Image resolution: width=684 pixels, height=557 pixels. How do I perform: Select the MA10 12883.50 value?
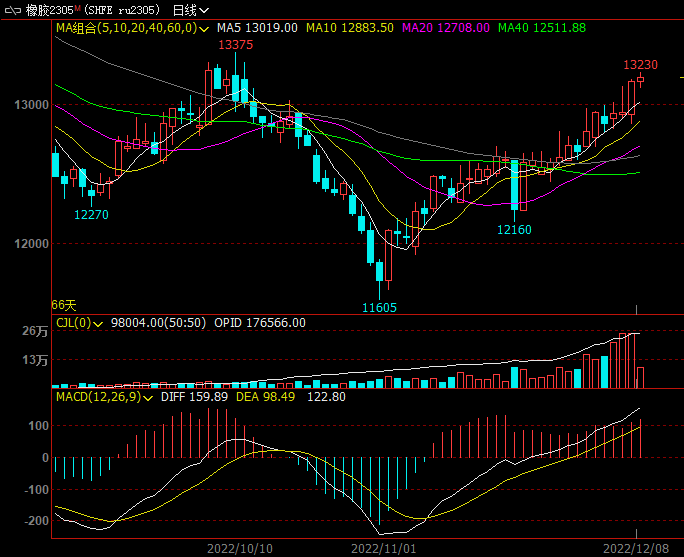pos(350,28)
